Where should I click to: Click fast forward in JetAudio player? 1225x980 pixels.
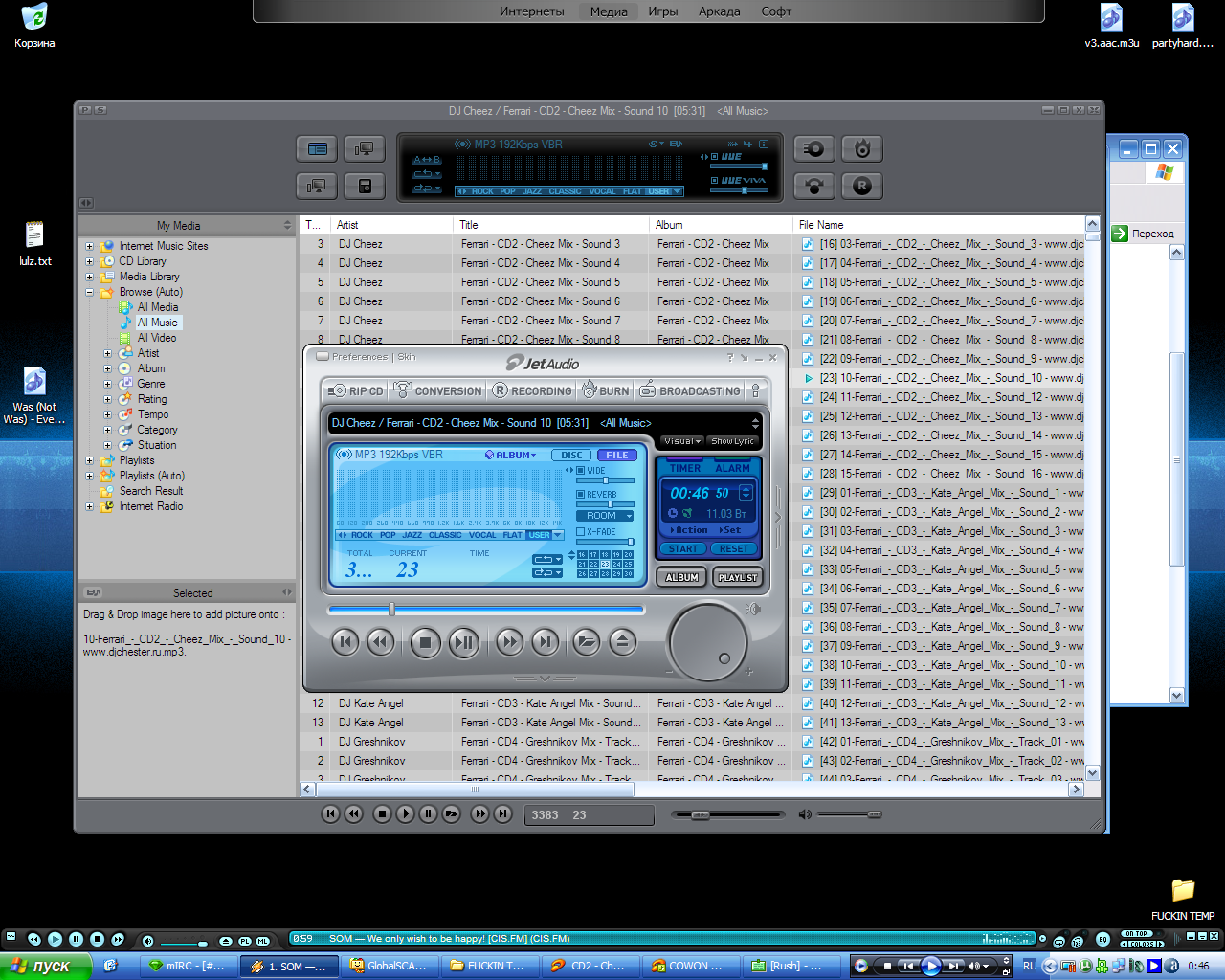[509, 641]
